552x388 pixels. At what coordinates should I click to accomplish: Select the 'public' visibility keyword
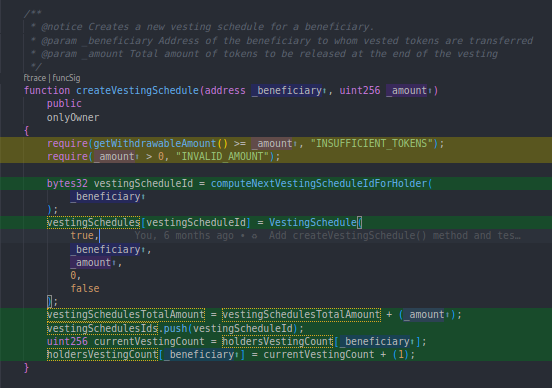64,104
